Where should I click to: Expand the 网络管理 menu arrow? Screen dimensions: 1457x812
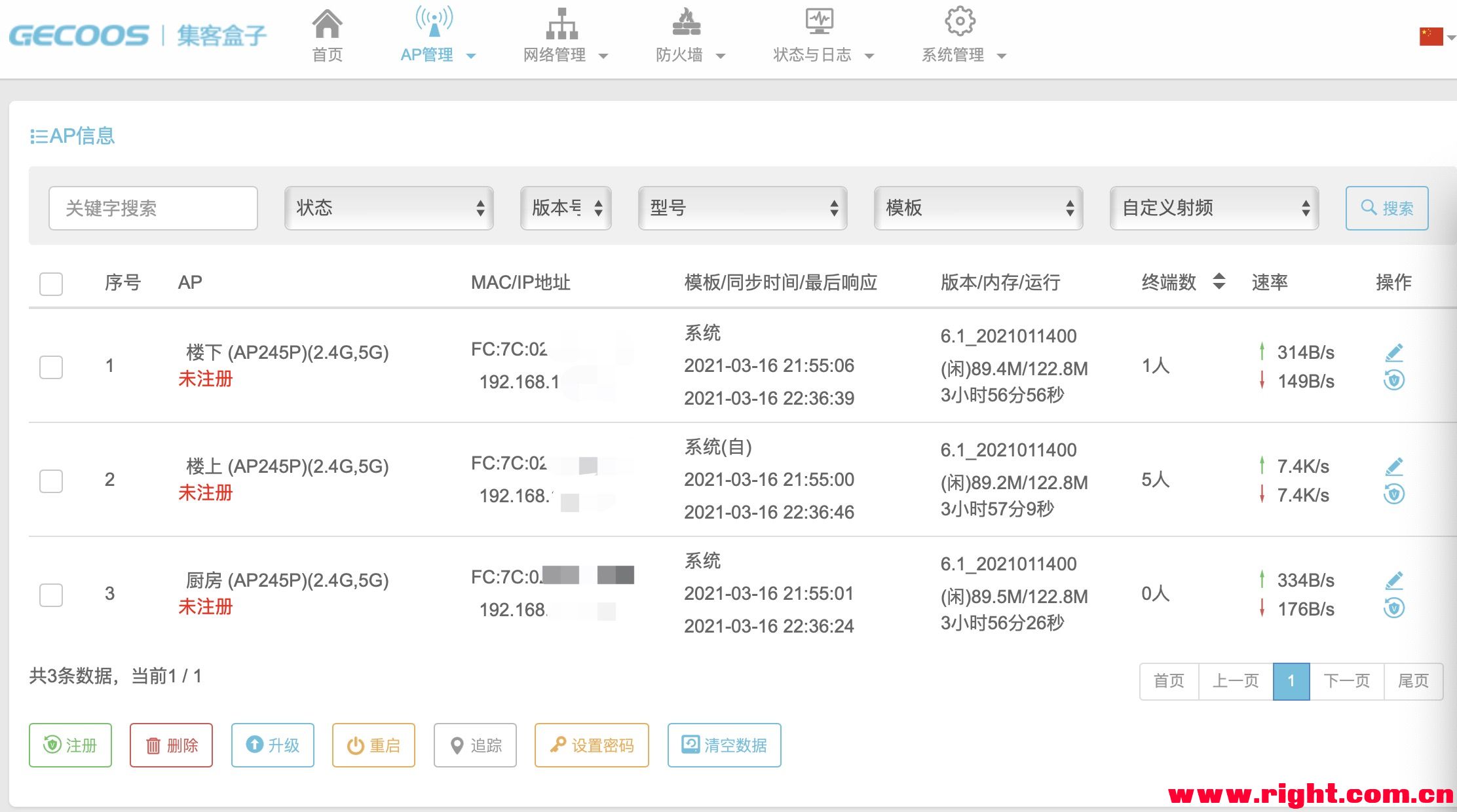coord(603,56)
